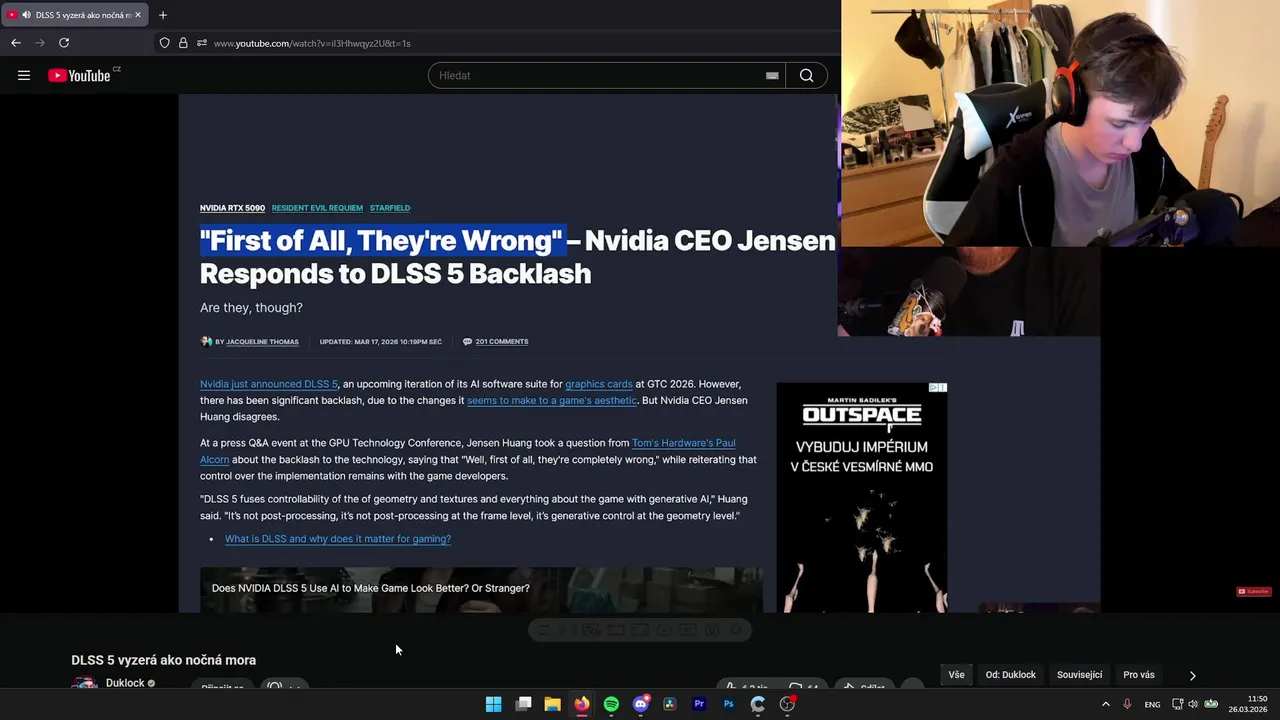
Task: Click the video title DLSS 5 vyzerá ako nočná mora
Action: (x=164, y=660)
